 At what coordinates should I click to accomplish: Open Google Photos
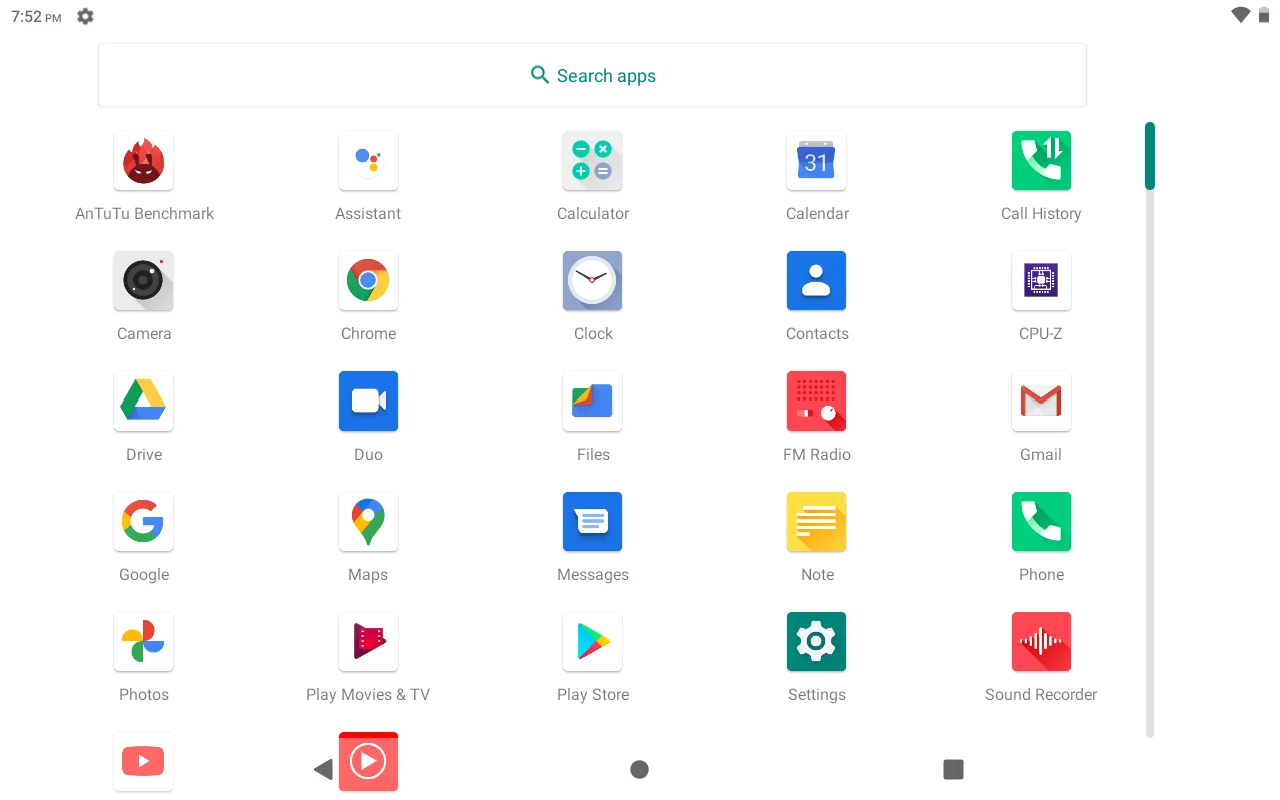click(x=144, y=642)
